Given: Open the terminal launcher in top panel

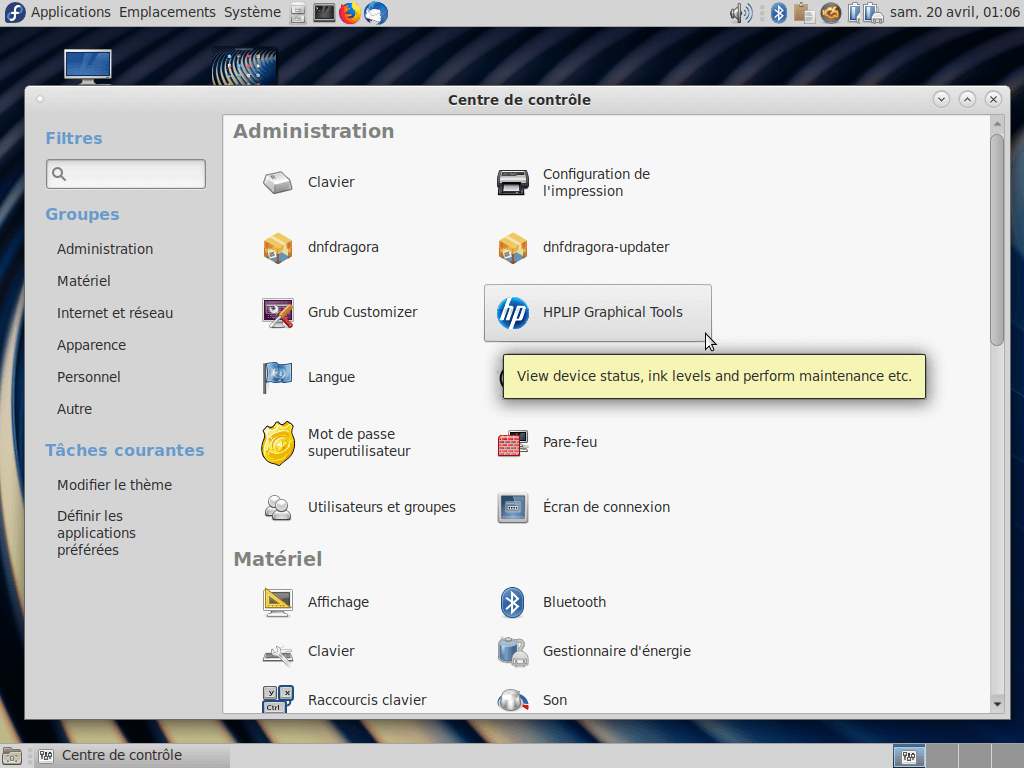Looking at the screenshot, I should click(x=324, y=12).
